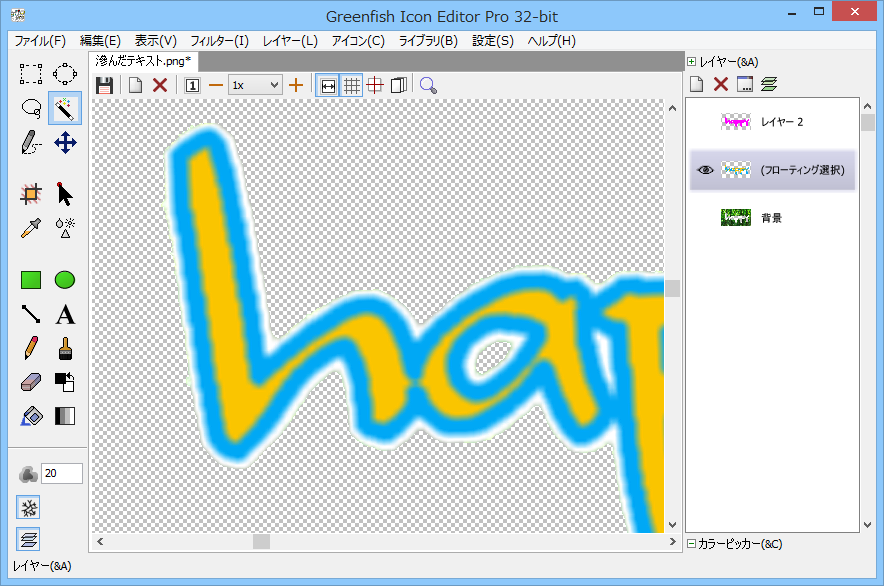Expand the レイヤー(&A) panel header

click(692, 62)
